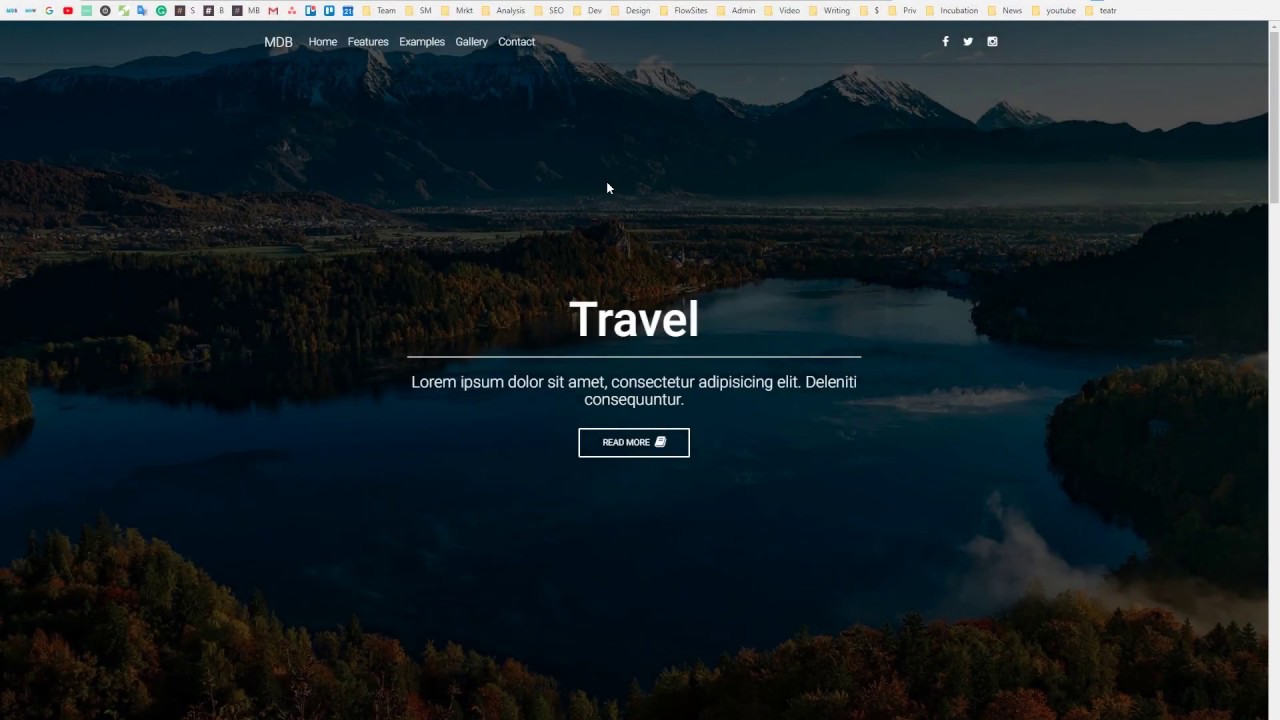This screenshot has height=720, width=1280.
Task: Open the Gmail bookmark icon
Action: 271,10
